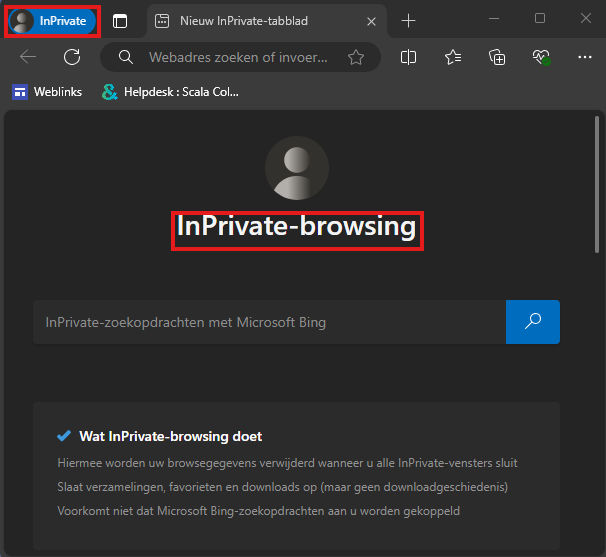606x557 pixels.
Task: Open the InPrivate profile badge
Action: (53, 21)
